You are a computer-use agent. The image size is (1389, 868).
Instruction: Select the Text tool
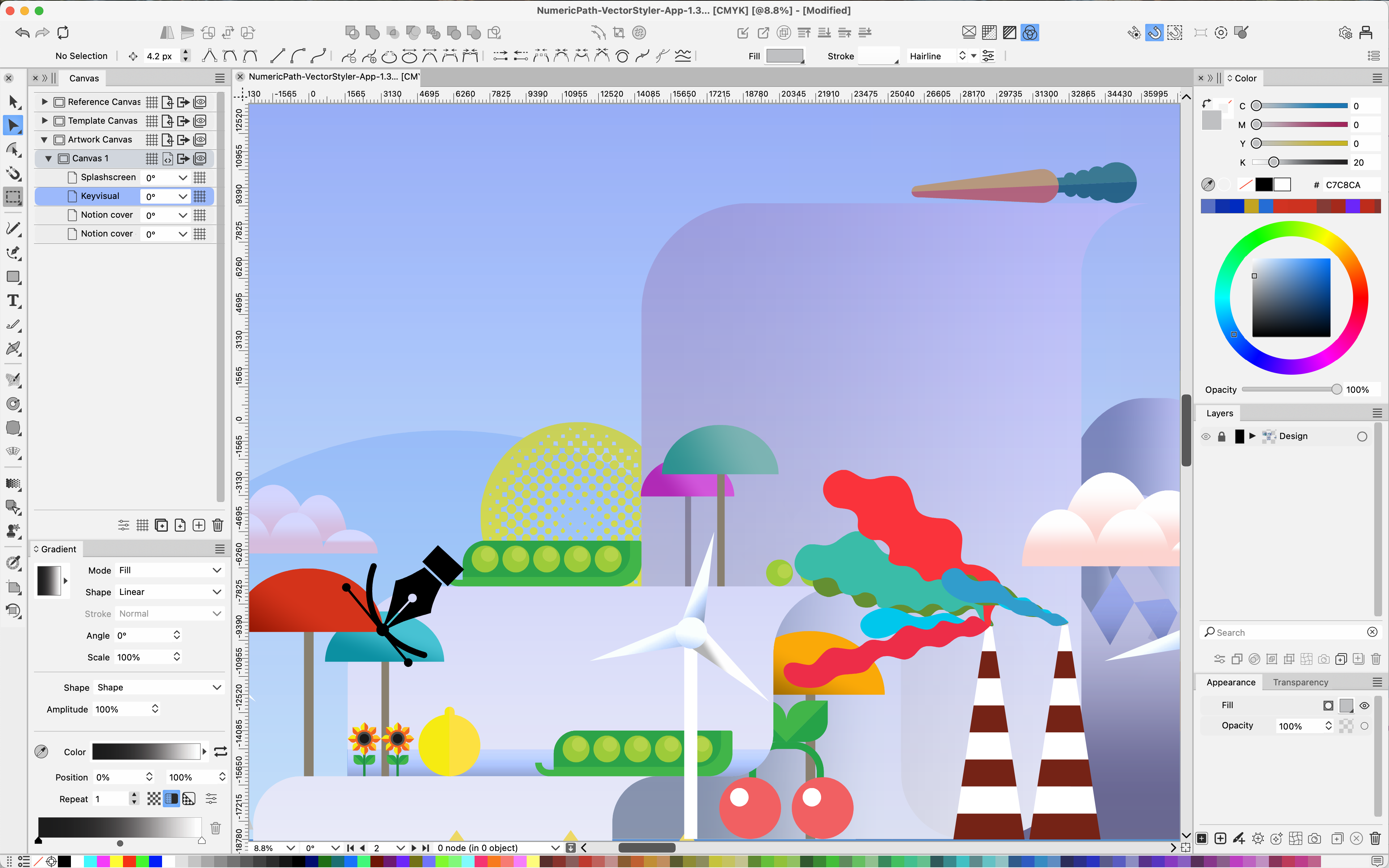pos(13,301)
